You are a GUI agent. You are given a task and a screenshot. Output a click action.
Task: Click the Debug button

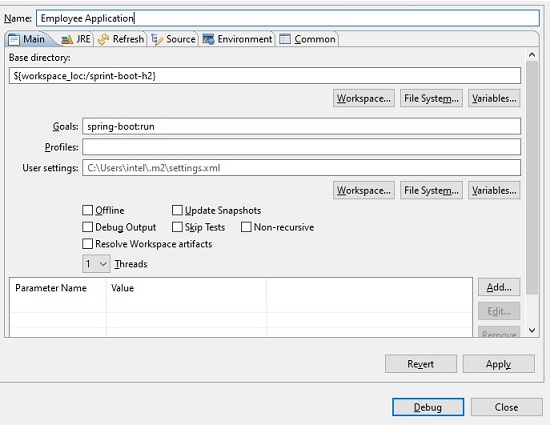(428, 407)
